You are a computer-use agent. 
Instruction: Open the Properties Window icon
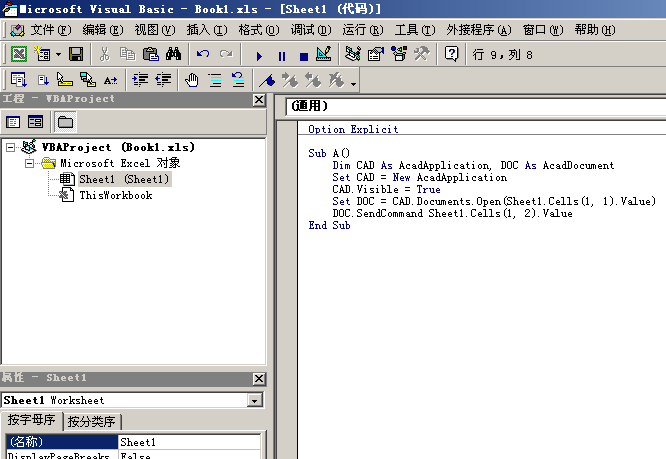point(375,54)
